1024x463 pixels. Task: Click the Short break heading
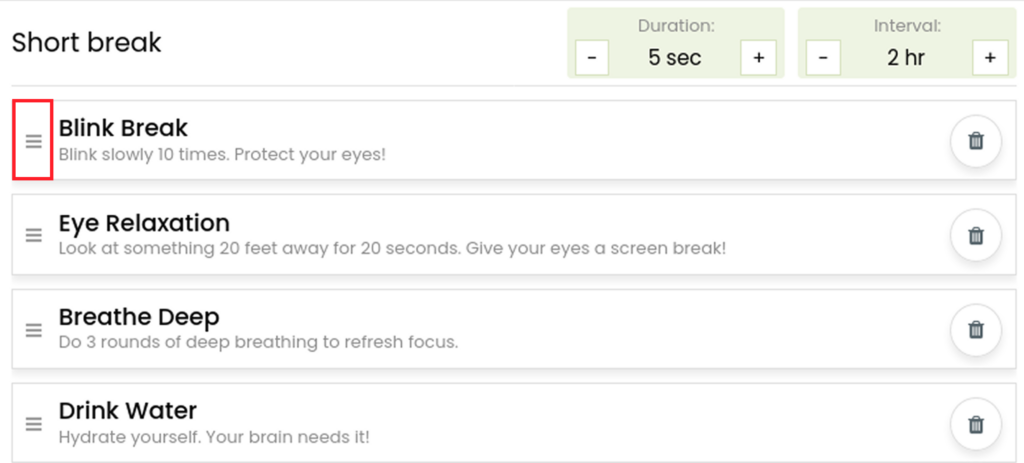point(87,42)
